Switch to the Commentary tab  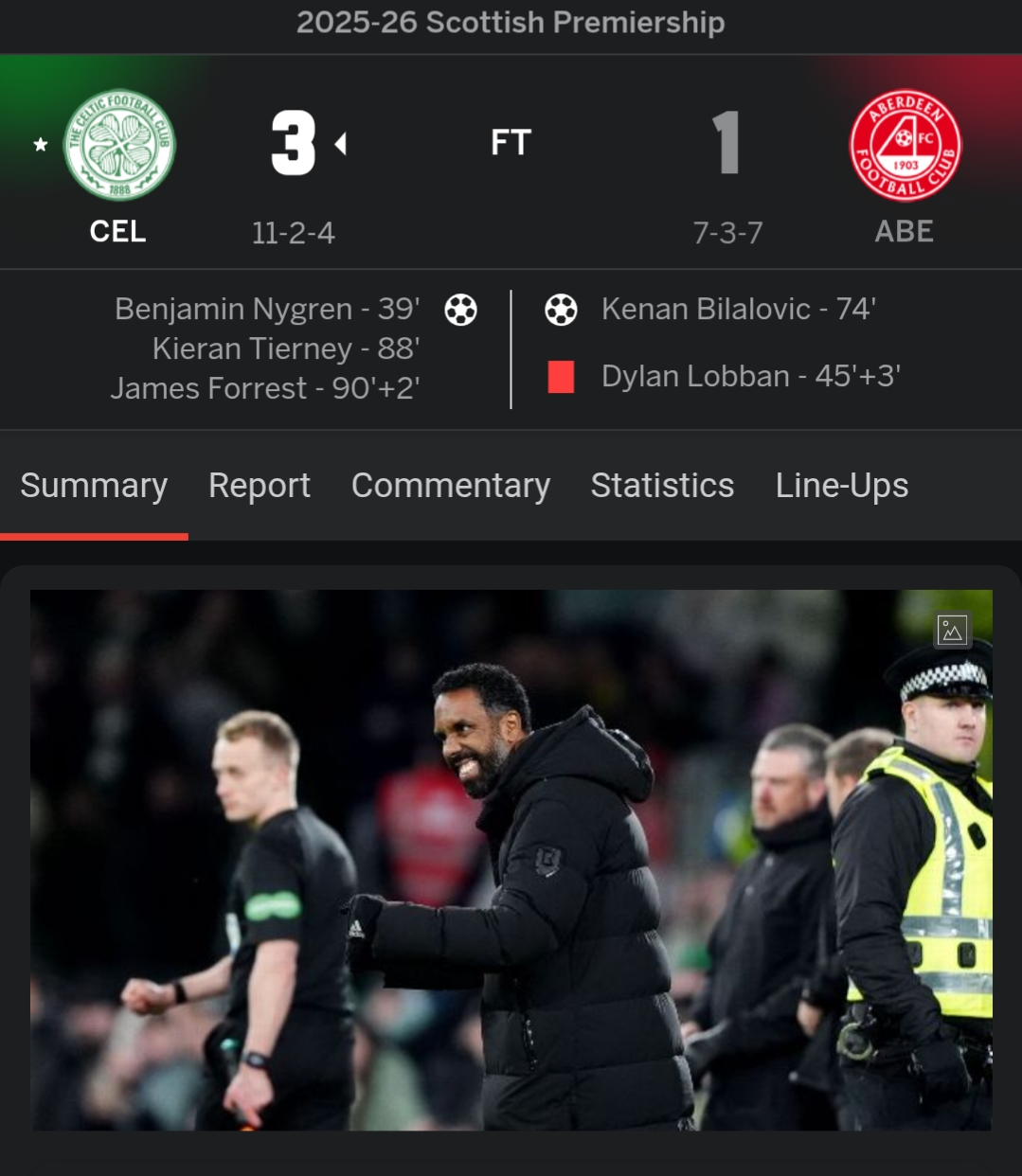451,486
